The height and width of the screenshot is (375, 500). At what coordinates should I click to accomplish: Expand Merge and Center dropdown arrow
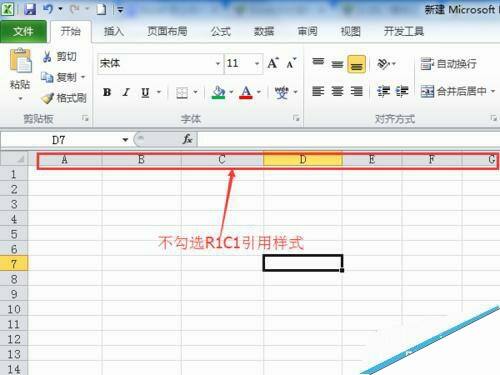493,91
